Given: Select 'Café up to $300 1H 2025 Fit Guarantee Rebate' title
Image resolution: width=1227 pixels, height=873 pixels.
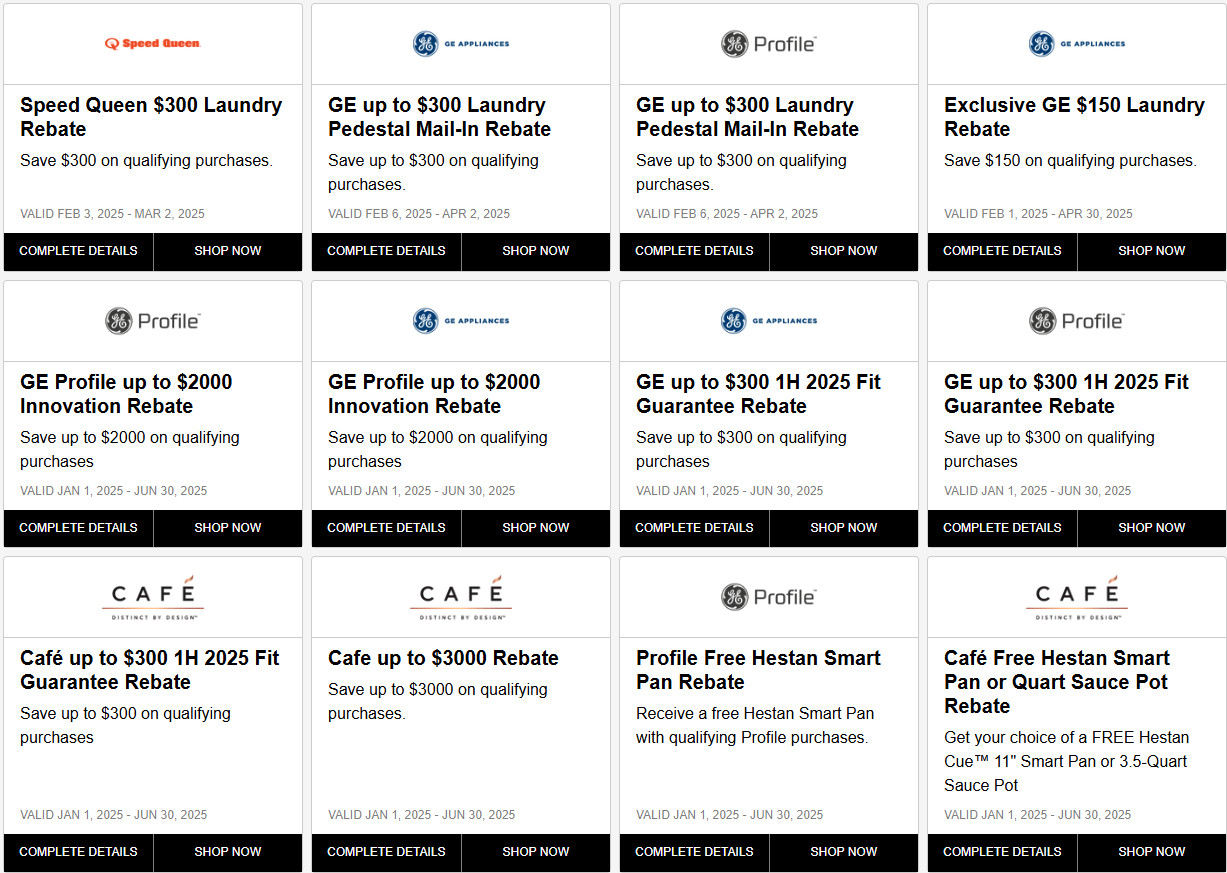Looking at the screenshot, I should tap(150, 670).
